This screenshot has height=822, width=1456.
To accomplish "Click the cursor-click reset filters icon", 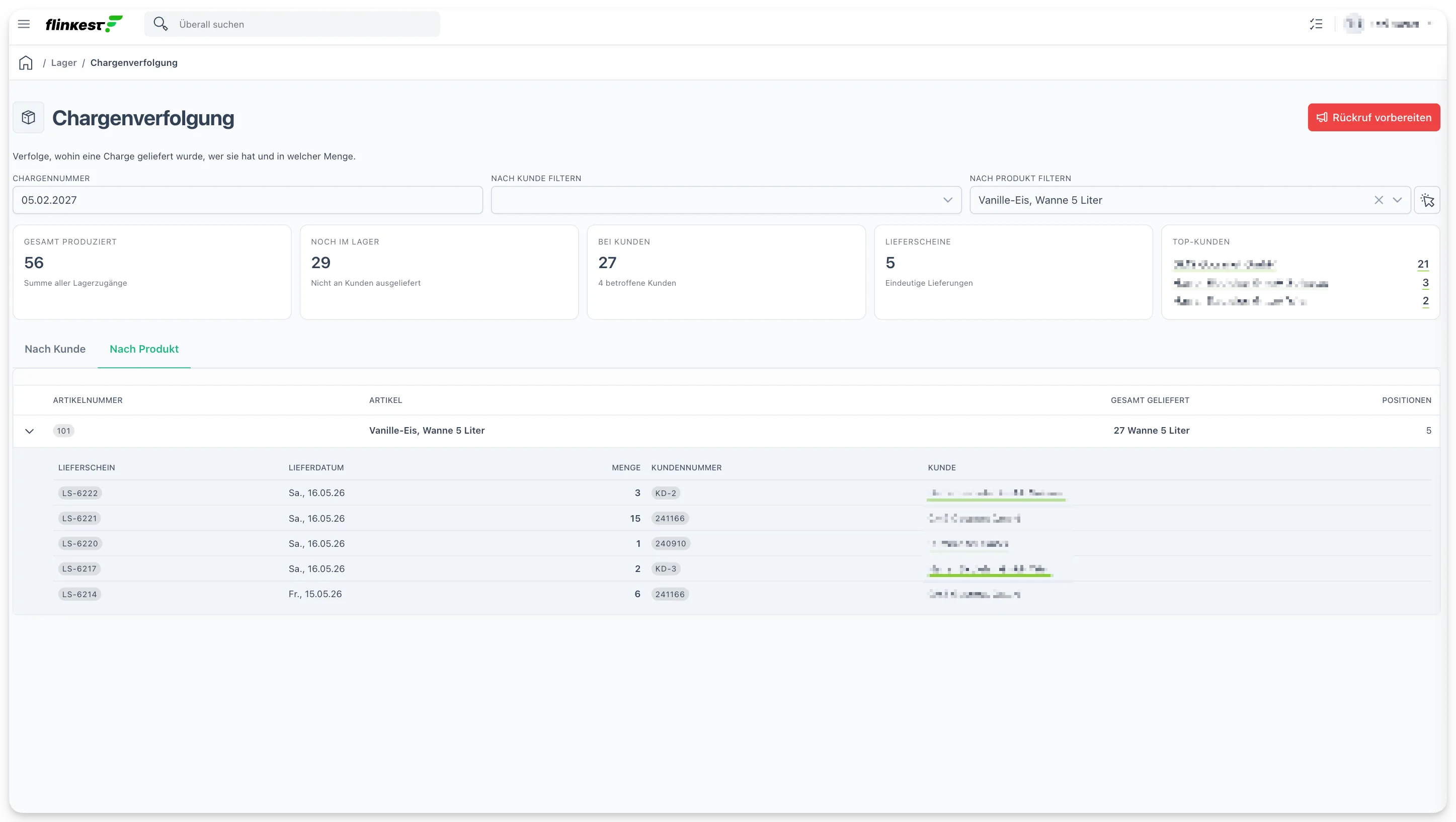I will (1427, 200).
